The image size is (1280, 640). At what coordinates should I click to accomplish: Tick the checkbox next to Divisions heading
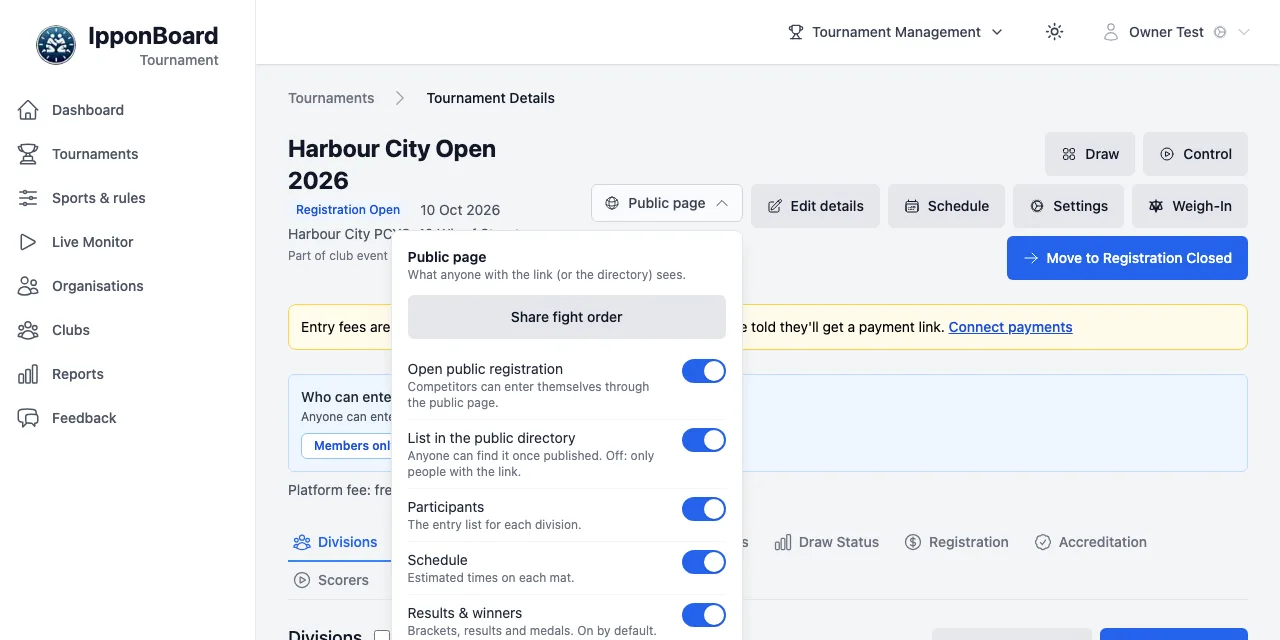(x=381, y=635)
